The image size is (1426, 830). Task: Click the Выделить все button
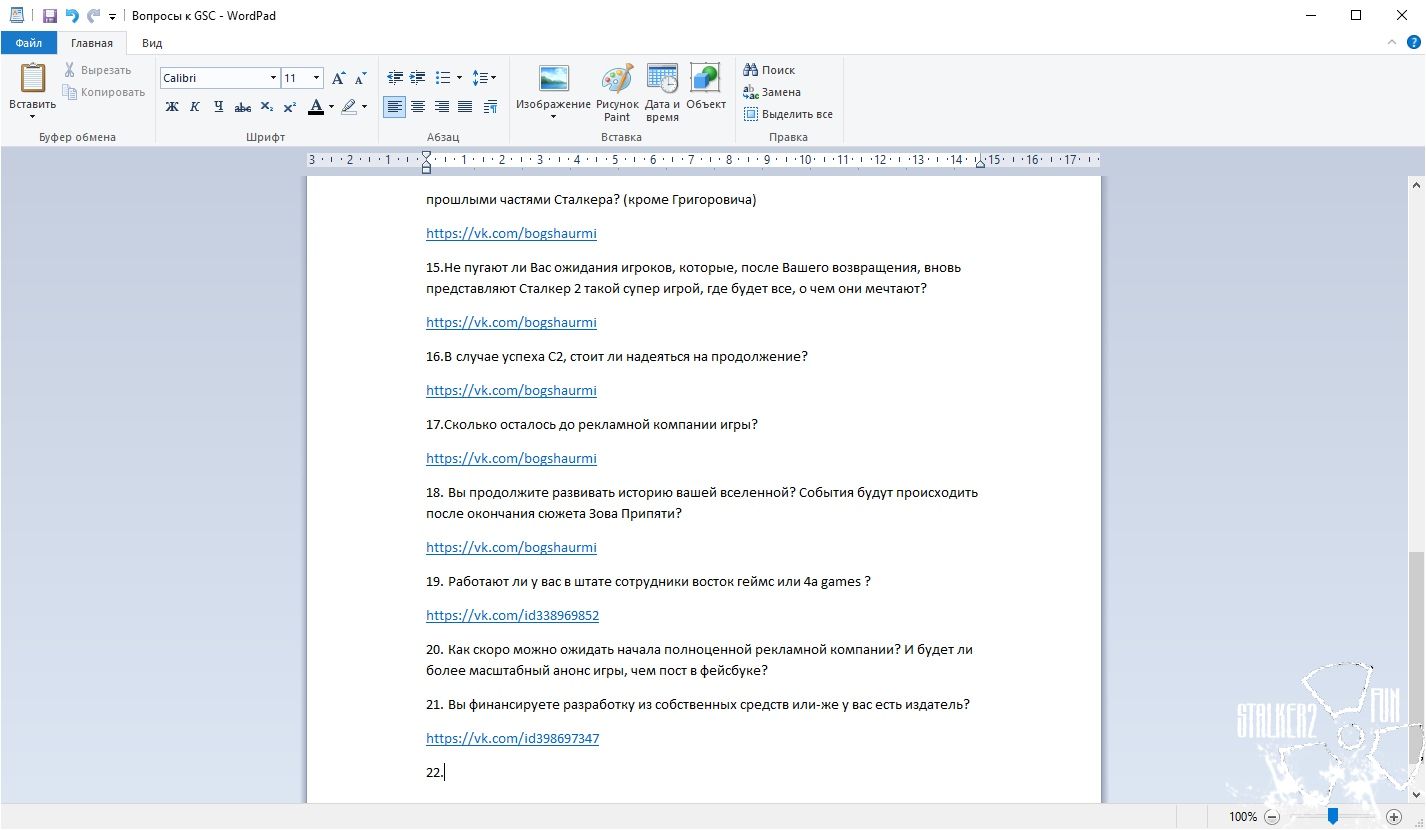788,114
